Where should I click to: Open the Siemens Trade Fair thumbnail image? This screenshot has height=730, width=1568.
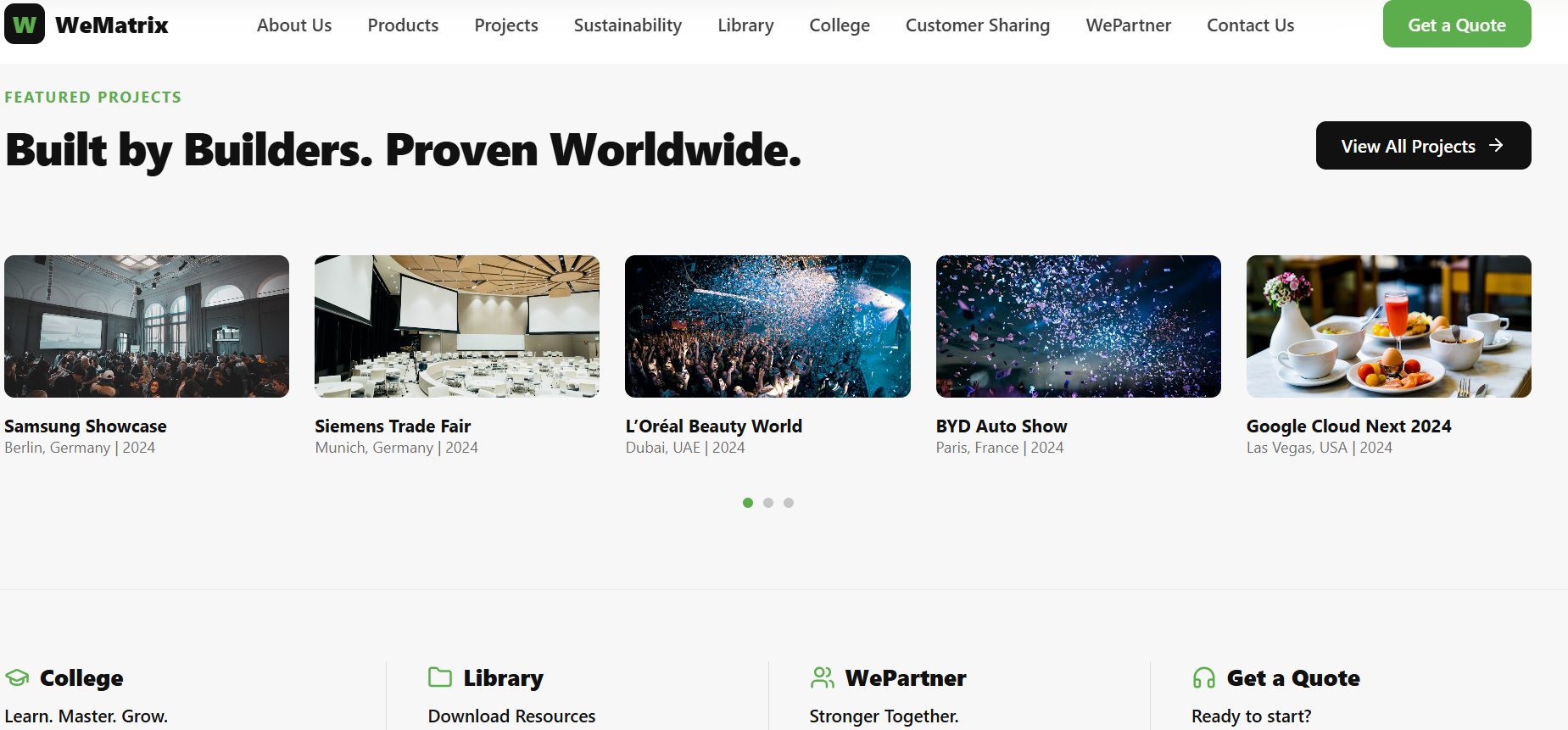pyautogui.click(x=457, y=326)
